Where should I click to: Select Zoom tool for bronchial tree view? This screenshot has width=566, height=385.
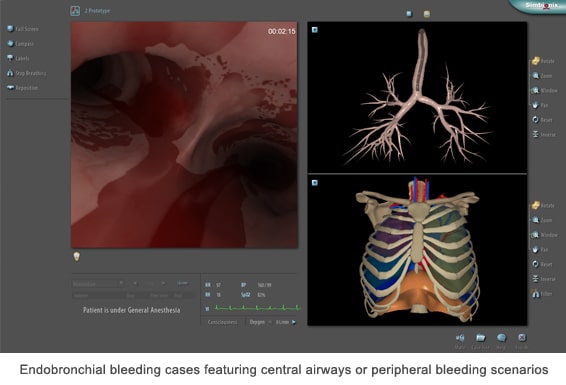(x=542, y=76)
